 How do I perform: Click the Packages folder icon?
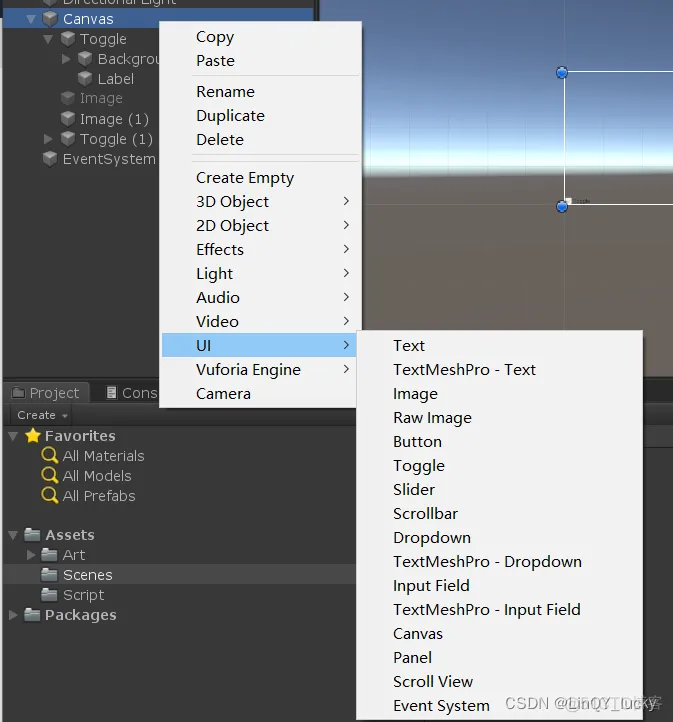coord(32,615)
